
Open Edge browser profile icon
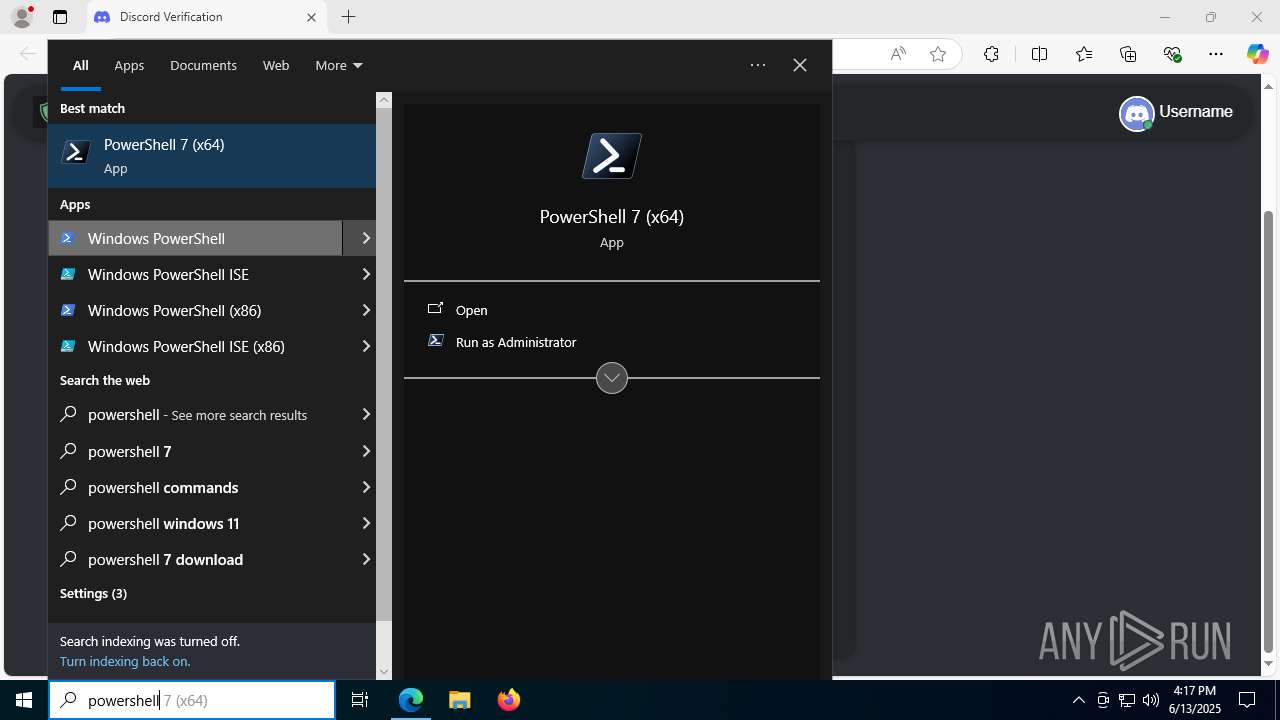point(22,17)
